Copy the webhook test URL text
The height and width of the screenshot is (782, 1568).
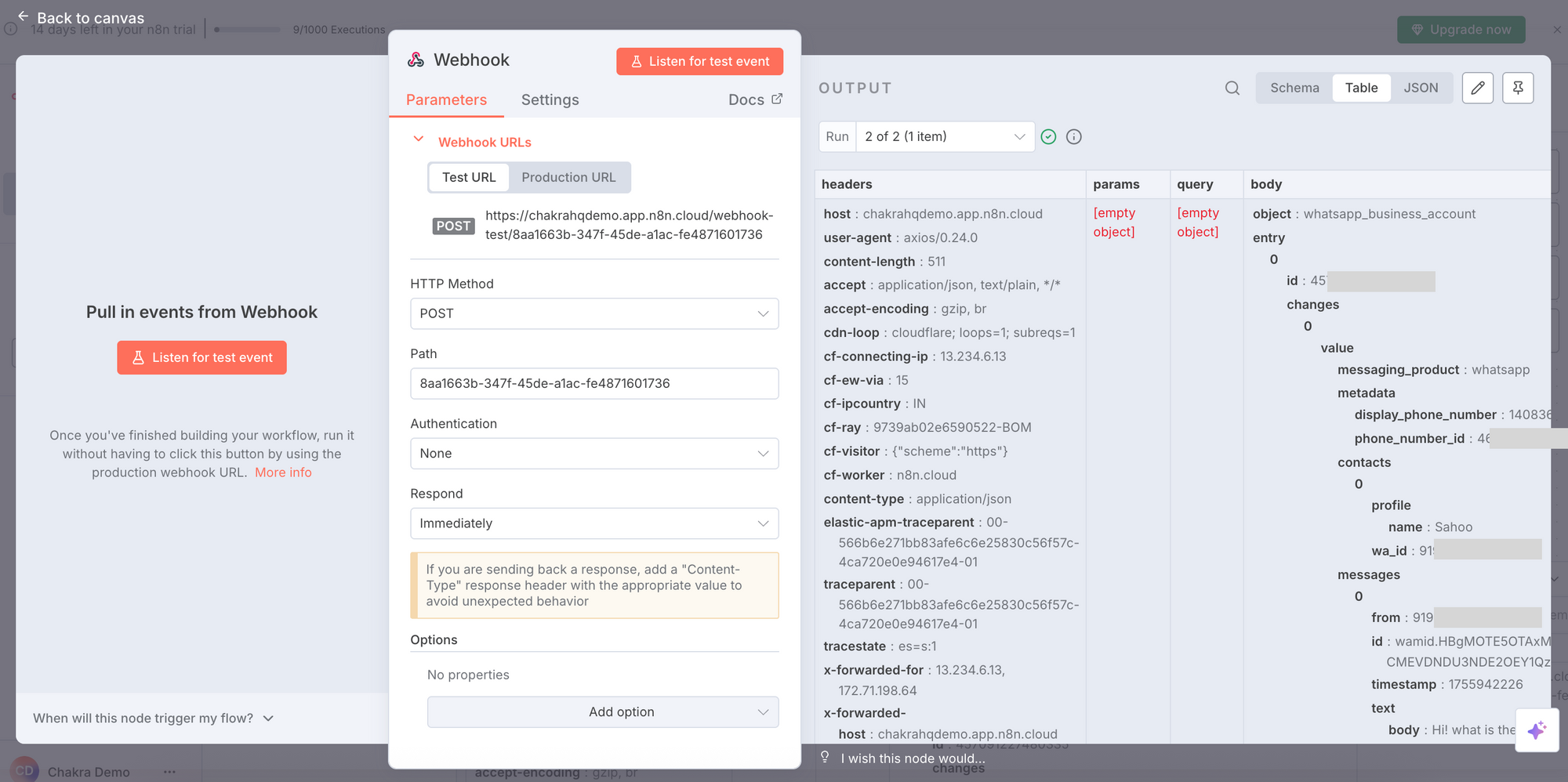(x=629, y=225)
